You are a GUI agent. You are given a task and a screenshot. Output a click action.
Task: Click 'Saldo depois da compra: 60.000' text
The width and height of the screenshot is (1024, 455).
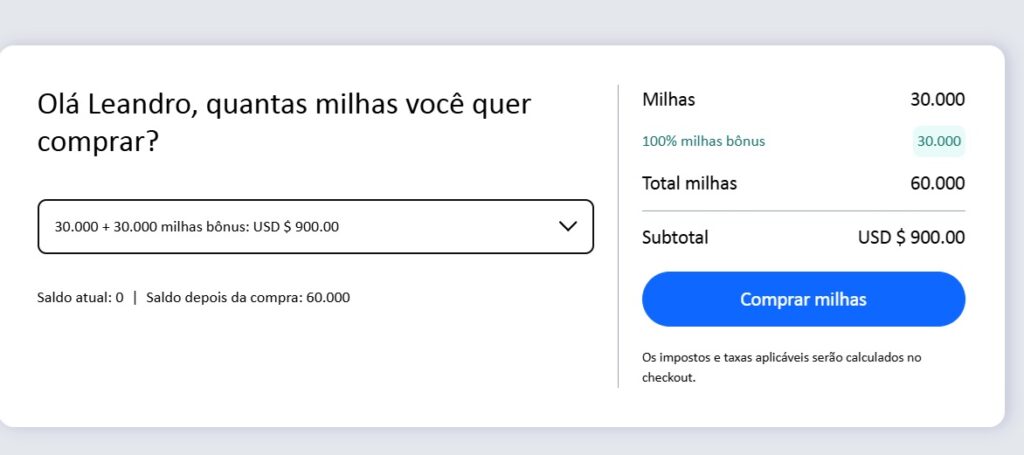(x=248, y=297)
